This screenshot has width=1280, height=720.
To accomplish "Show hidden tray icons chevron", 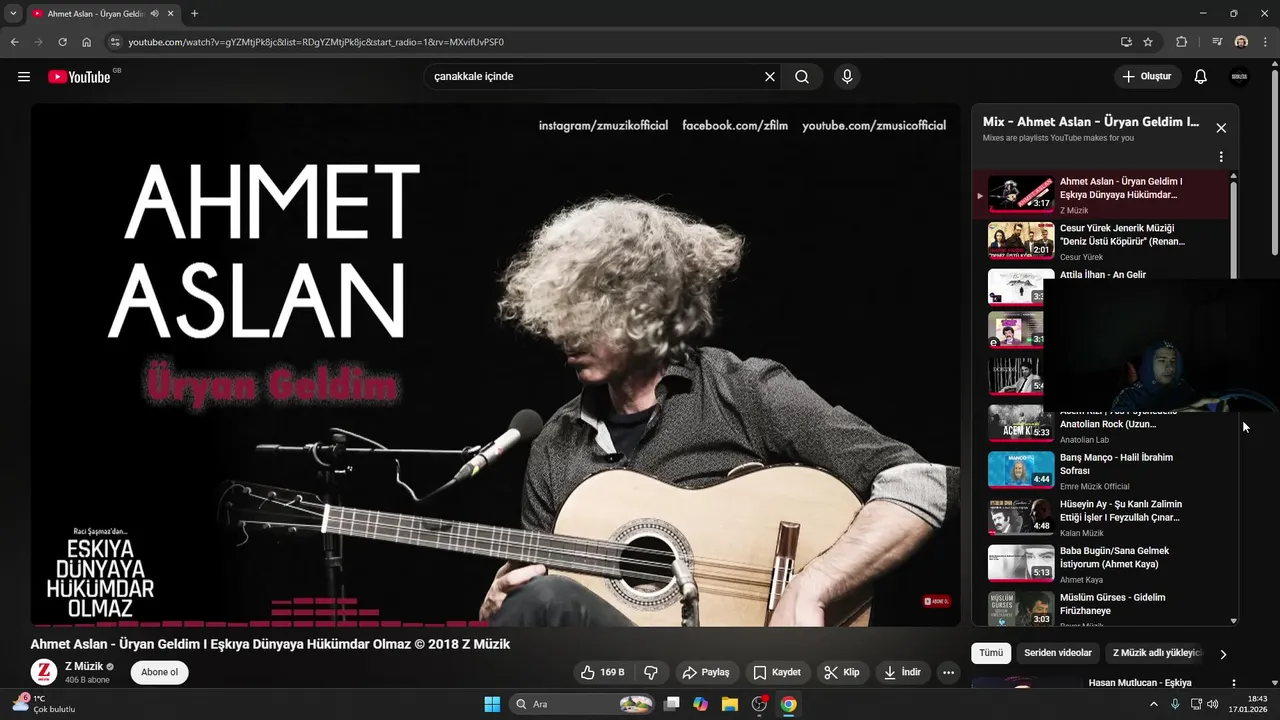I will pos(1155,704).
